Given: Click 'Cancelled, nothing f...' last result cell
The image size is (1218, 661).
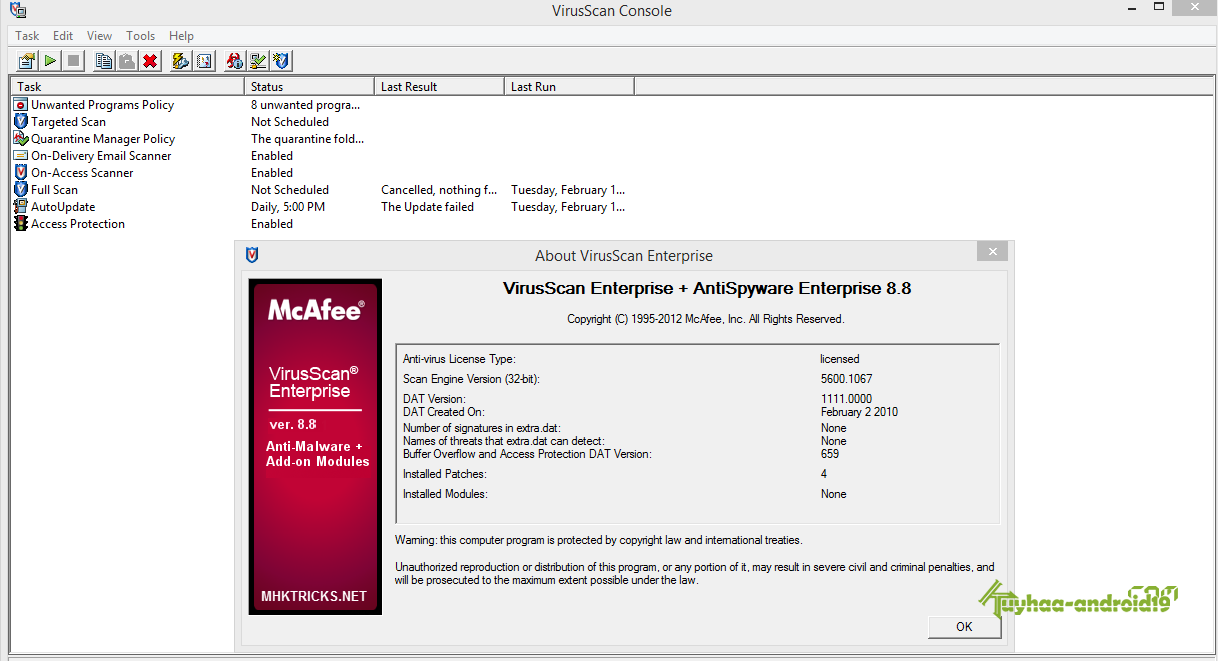Looking at the screenshot, I should tap(439, 190).
